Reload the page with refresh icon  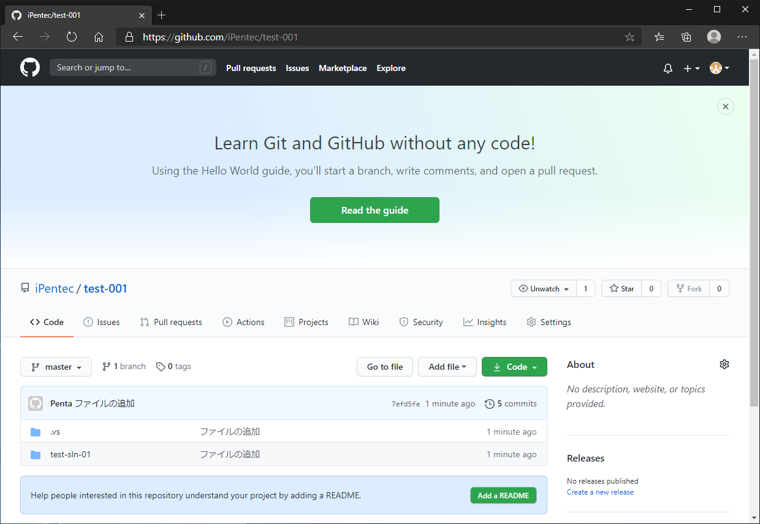pos(72,37)
